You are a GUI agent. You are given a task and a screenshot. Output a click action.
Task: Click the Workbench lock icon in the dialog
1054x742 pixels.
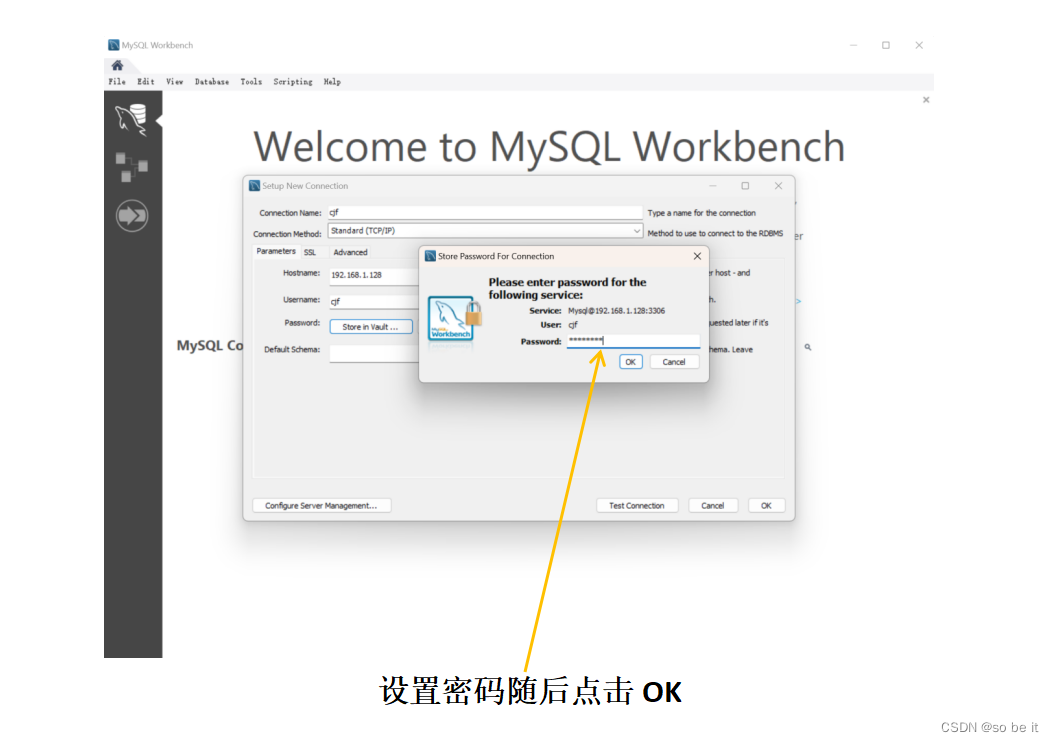tap(455, 319)
